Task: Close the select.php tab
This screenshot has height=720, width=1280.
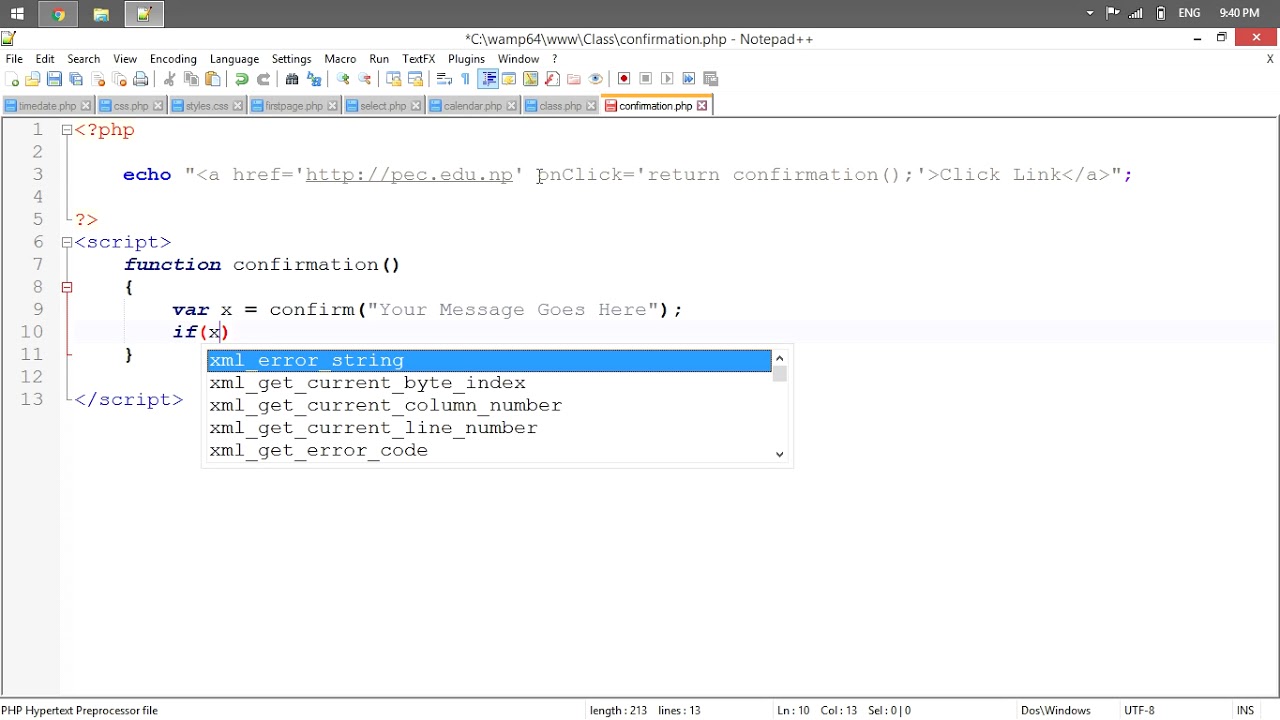Action: tap(416, 106)
